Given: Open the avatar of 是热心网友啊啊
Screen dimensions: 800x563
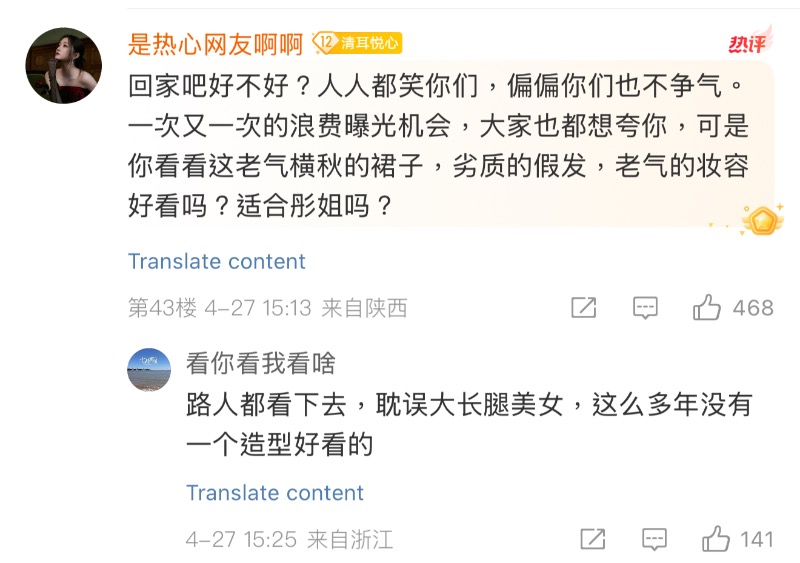Looking at the screenshot, I should pyautogui.click(x=63, y=65).
